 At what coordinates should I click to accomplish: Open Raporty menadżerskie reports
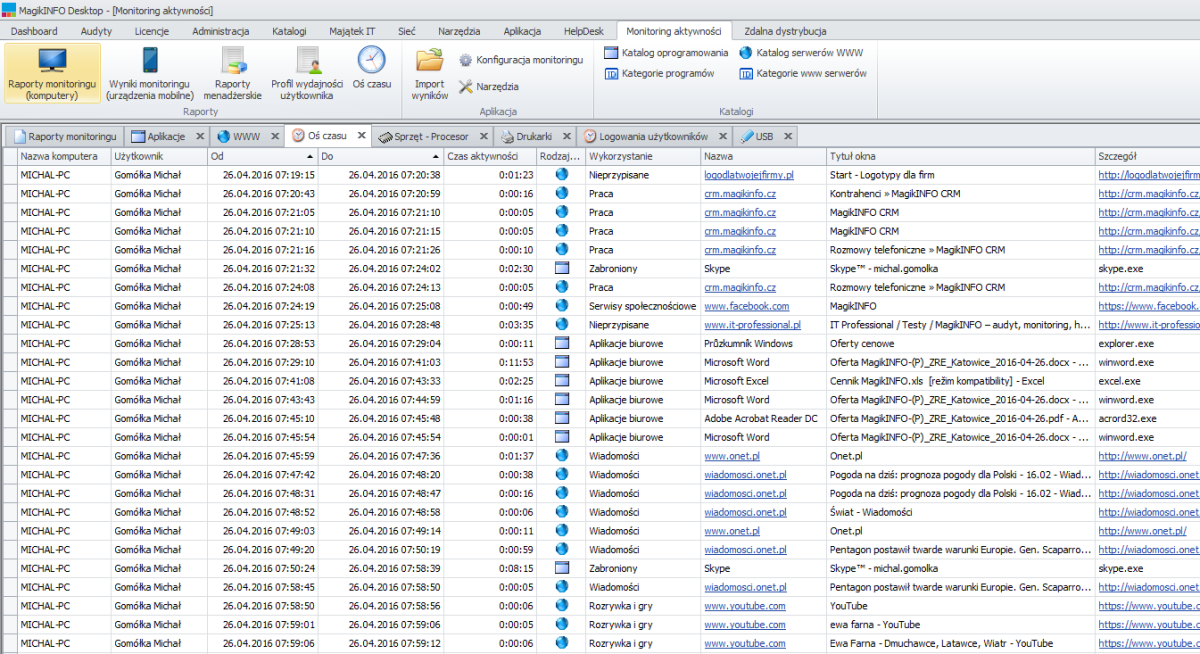[x=233, y=73]
